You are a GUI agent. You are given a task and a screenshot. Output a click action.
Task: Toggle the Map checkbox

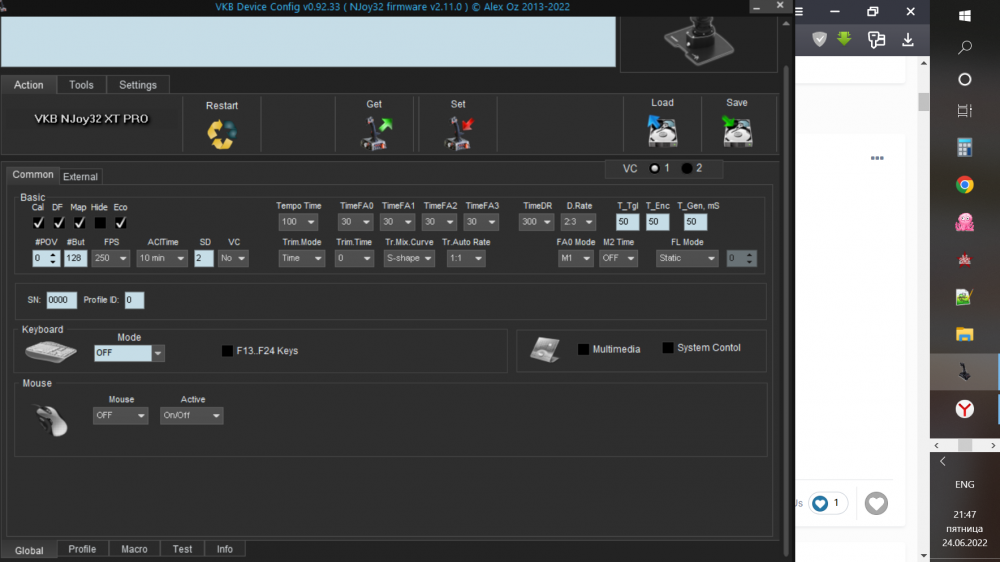point(79,223)
